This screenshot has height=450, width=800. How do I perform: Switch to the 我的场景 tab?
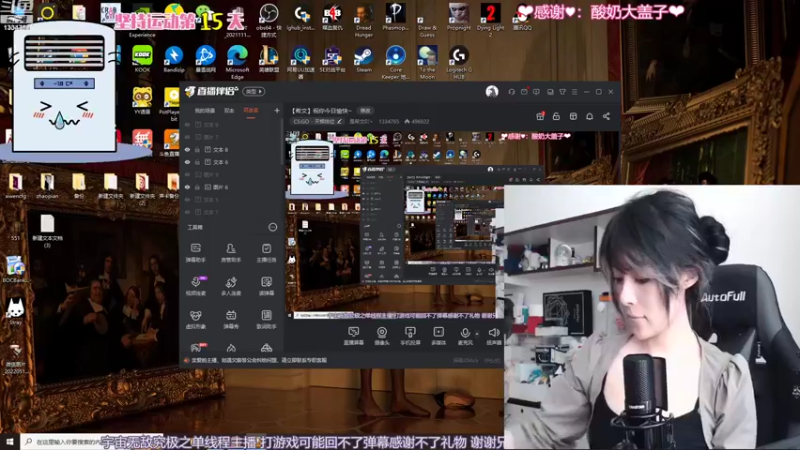[x=205, y=110]
